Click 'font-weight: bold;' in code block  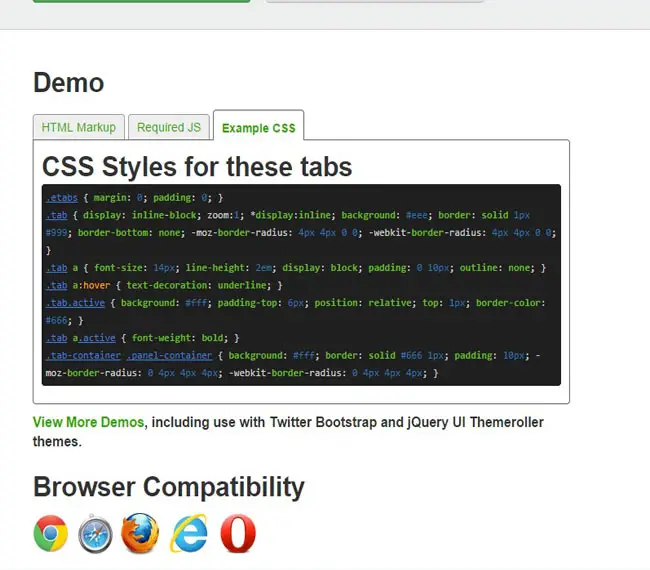pyautogui.click(x=180, y=338)
